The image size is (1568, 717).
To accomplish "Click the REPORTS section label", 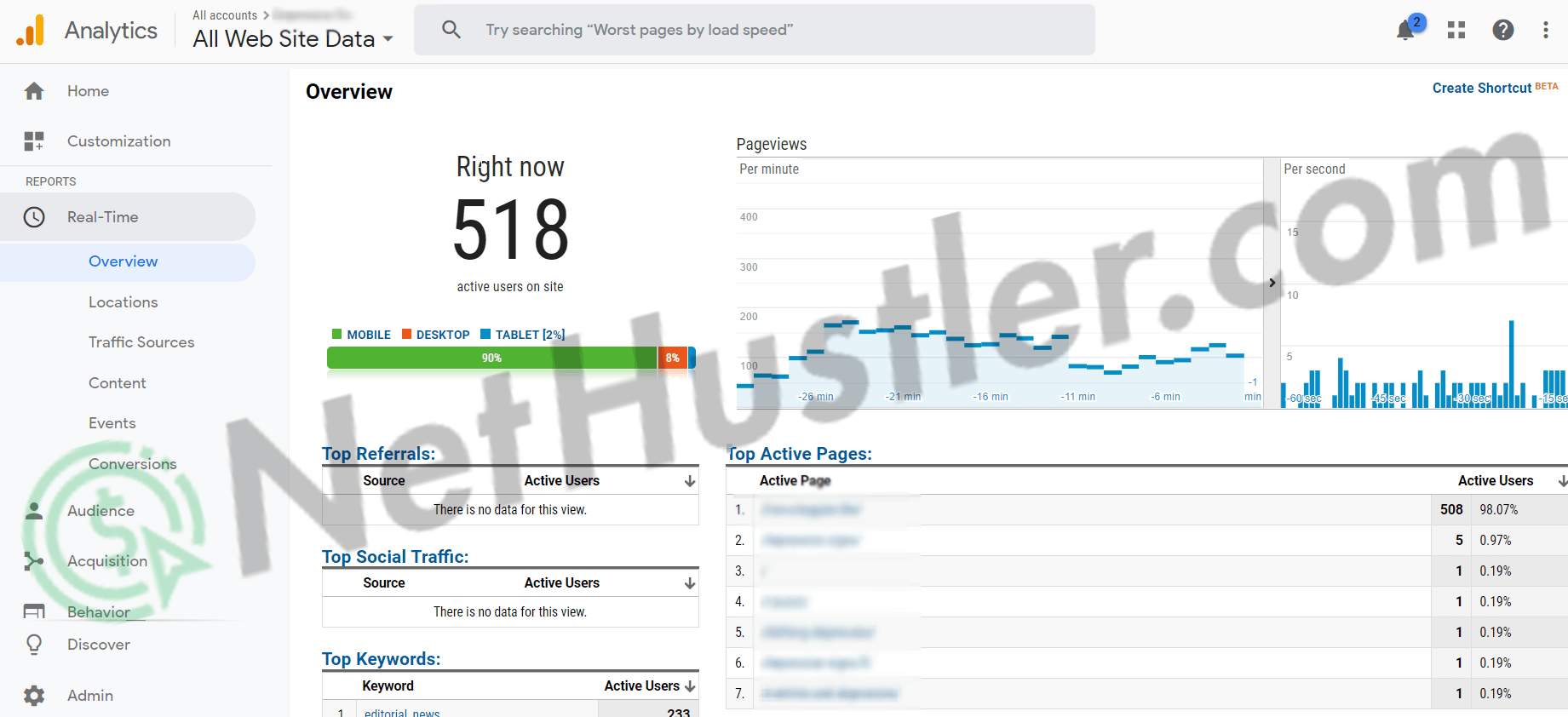I will click(51, 181).
